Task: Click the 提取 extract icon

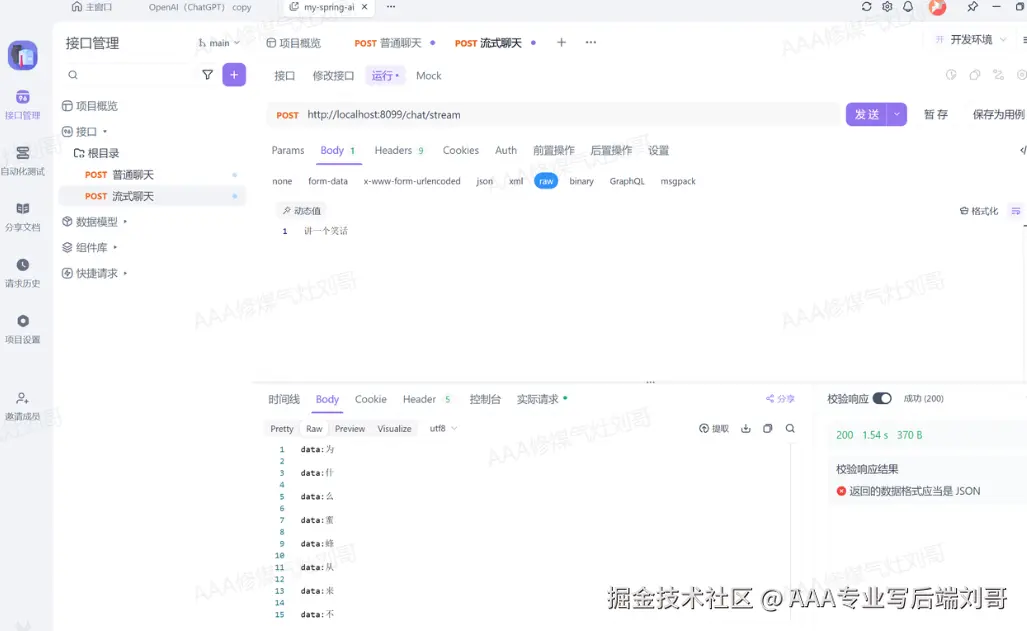Action: coord(714,429)
